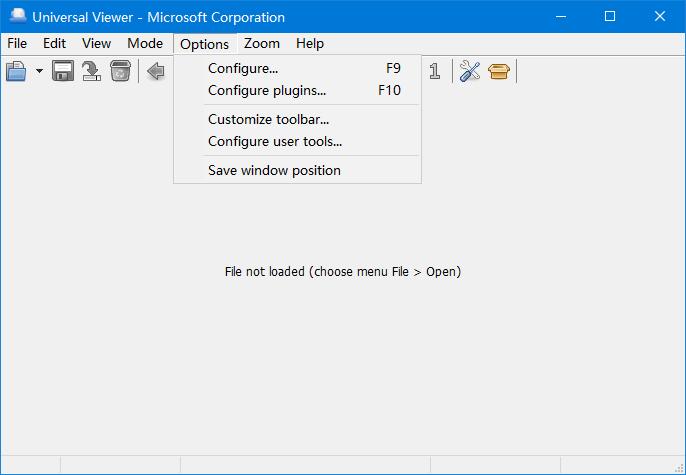Screen dimensions: 686x475
Task: Select Save window position
Action: click(x=298, y=170)
